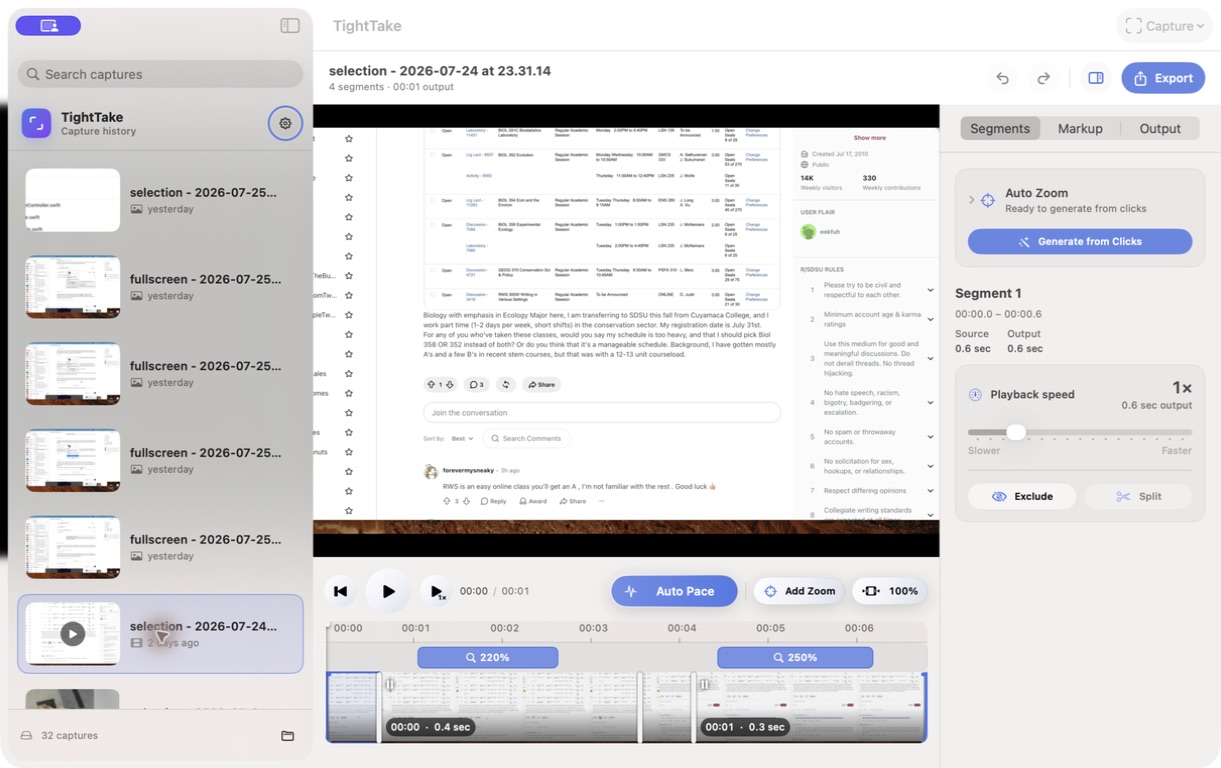Viewport: 1221px width, 768px height.
Task: Click the Segment 1 heading
Action: pyautogui.click(x=988, y=293)
